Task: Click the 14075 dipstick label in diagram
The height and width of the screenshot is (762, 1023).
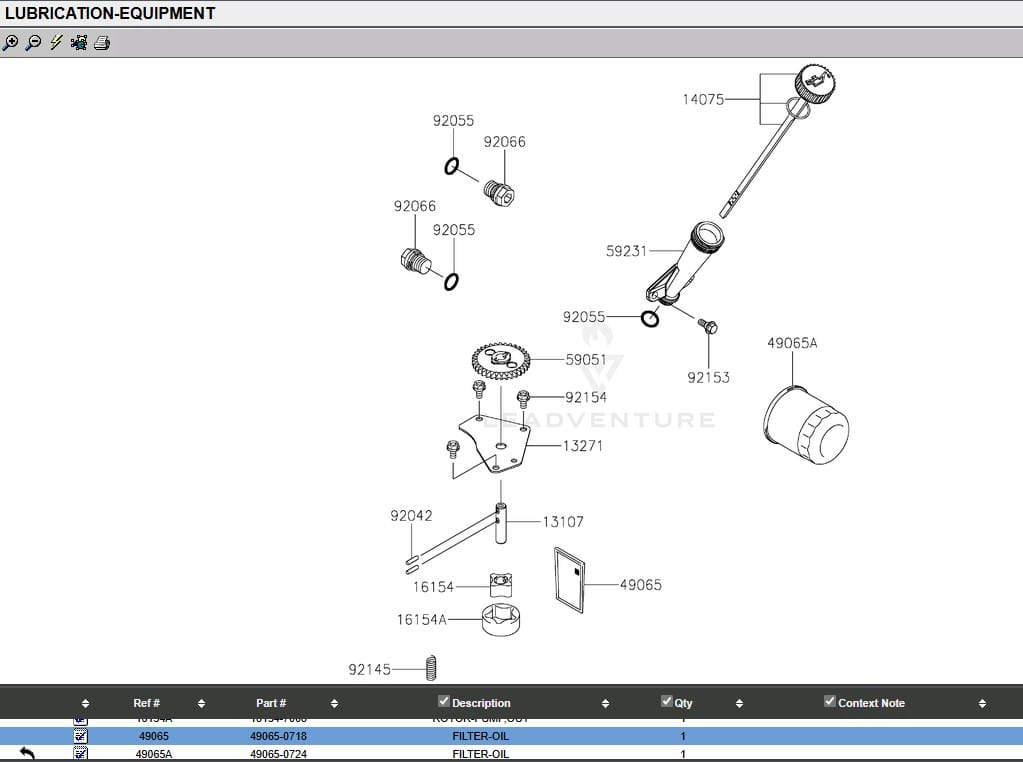Action: [x=703, y=99]
